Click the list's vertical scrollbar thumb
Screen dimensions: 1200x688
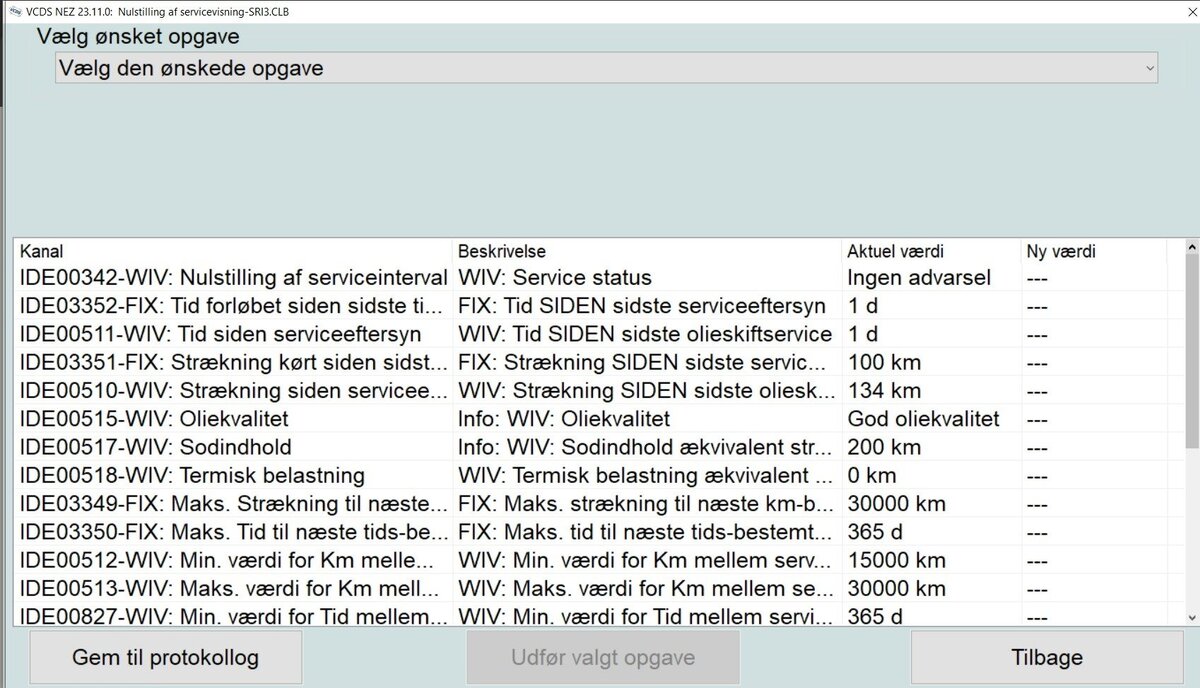[x=1190, y=350]
